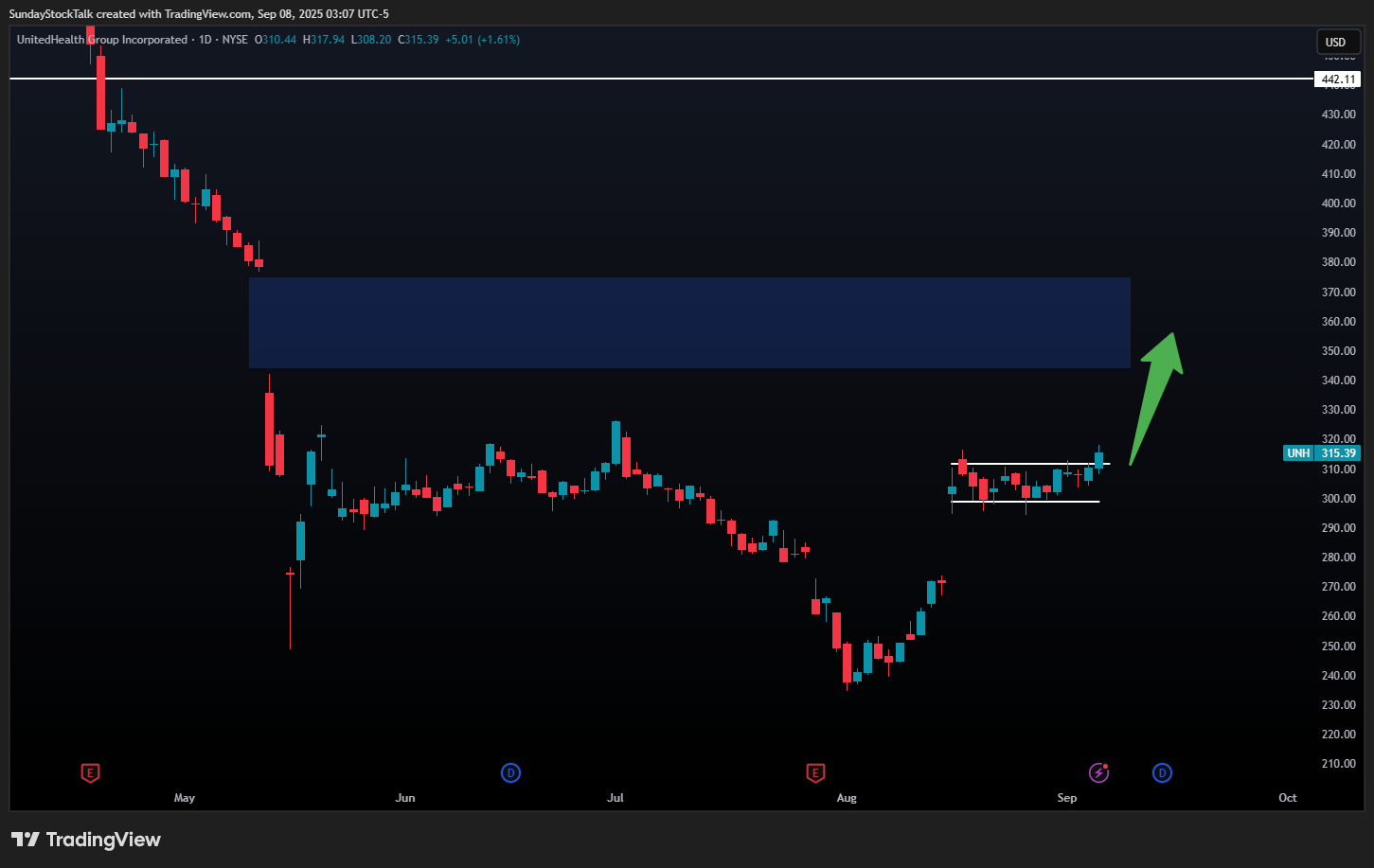This screenshot has height=868, width=1374.
Task: Click the 250.00 price axis label
Action: coord(1338,647)
